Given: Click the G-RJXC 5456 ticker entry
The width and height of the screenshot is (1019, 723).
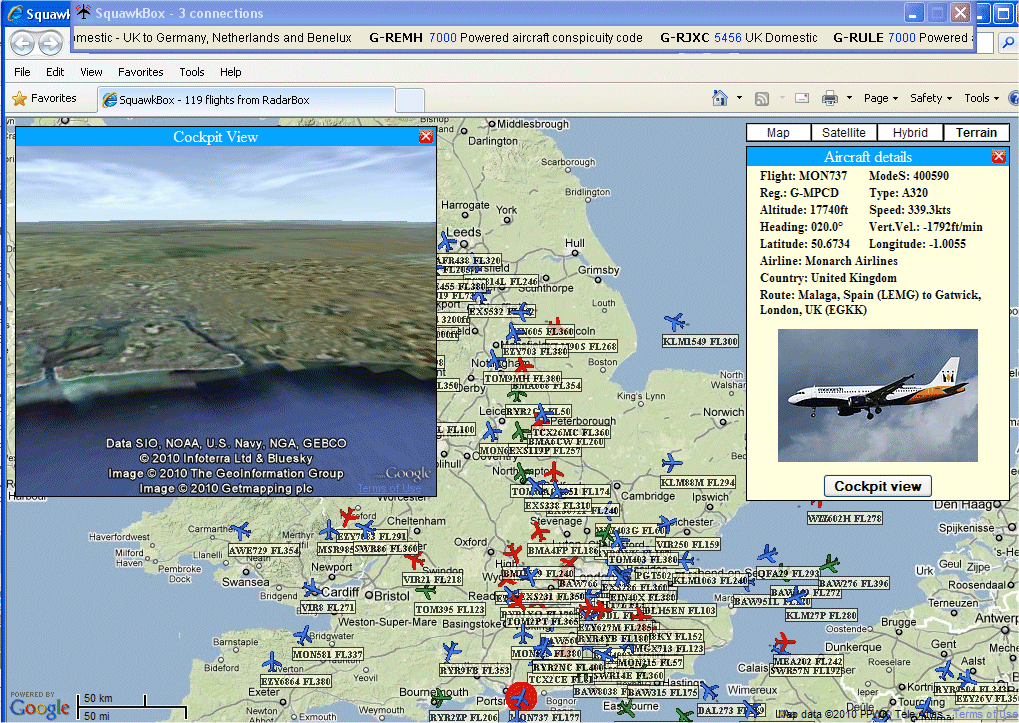Looking at the screenshot, I should coord(739,38).
